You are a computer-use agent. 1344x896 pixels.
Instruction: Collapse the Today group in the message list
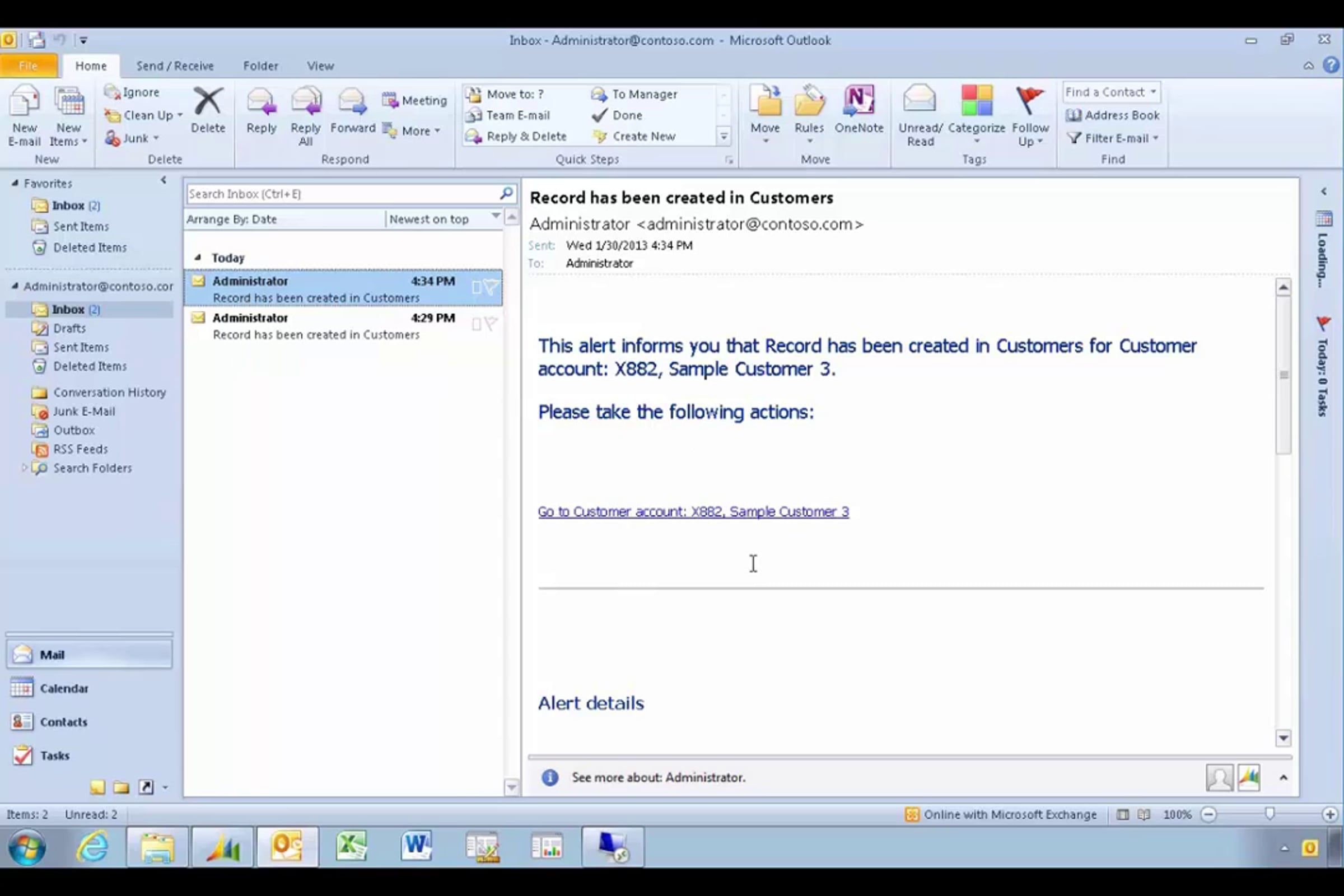198,258
